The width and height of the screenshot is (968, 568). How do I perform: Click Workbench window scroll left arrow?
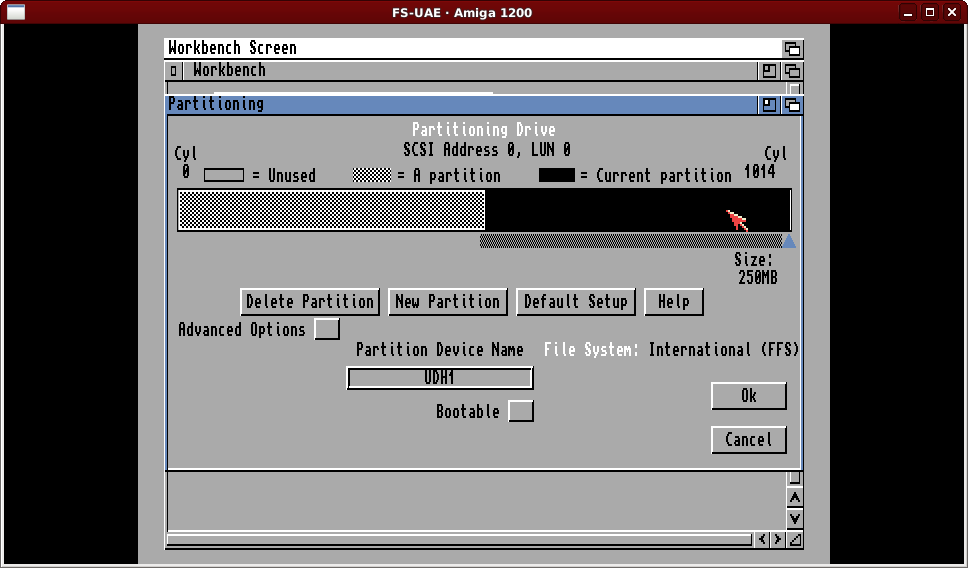tap(762, 540)
